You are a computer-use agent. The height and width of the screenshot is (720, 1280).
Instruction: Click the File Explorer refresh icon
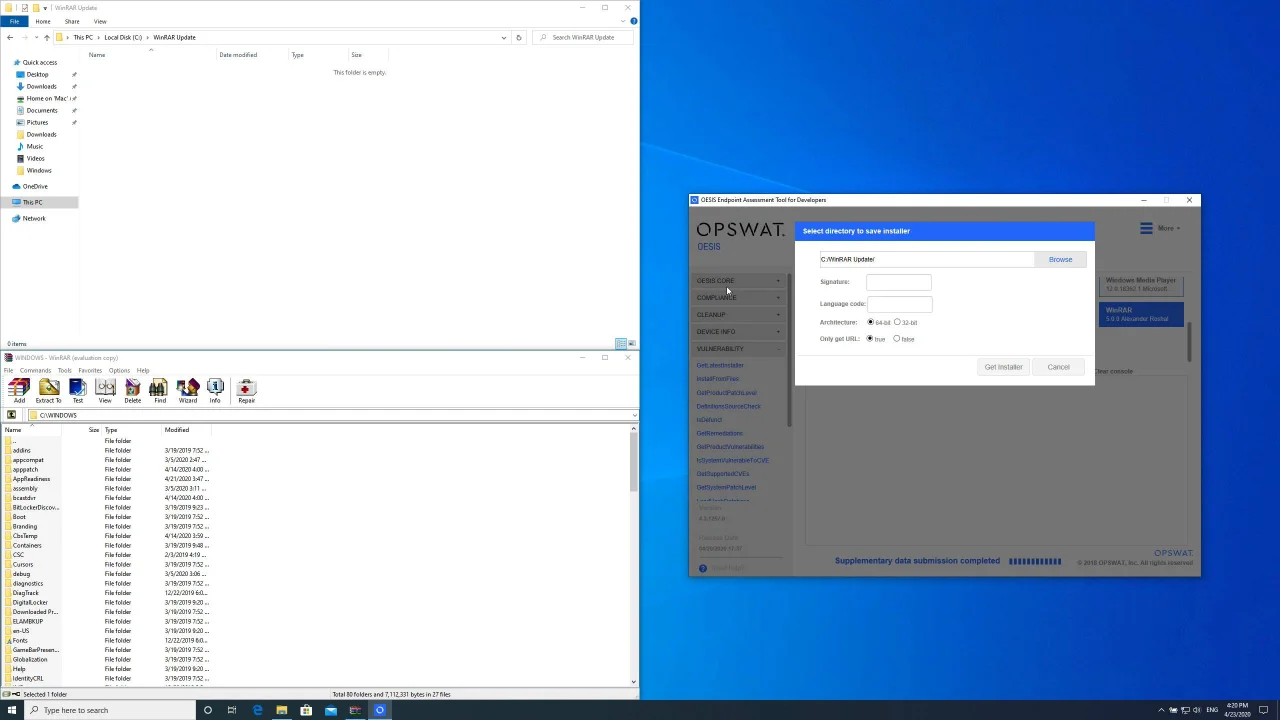click(518, 37)
